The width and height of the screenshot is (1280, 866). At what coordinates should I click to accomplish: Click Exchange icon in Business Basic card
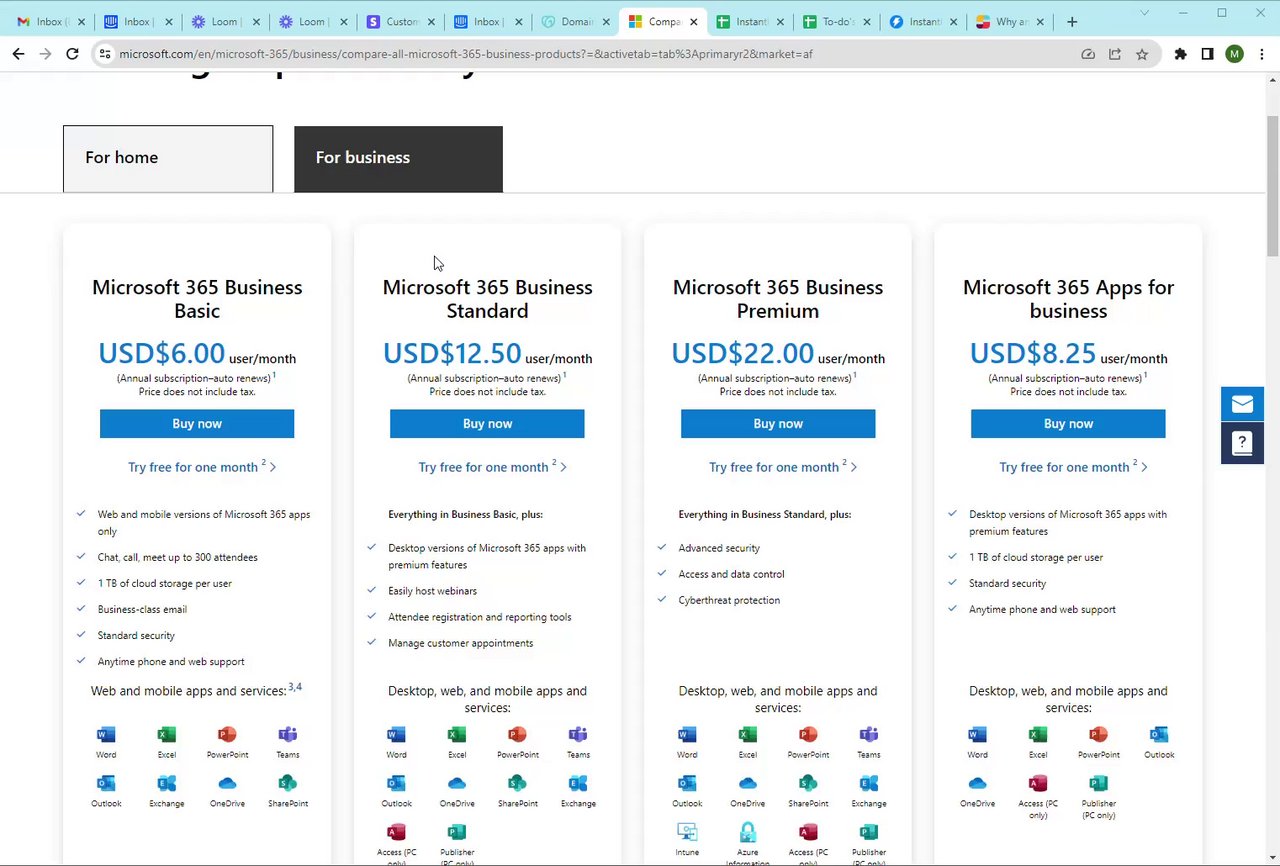[167, 783]
